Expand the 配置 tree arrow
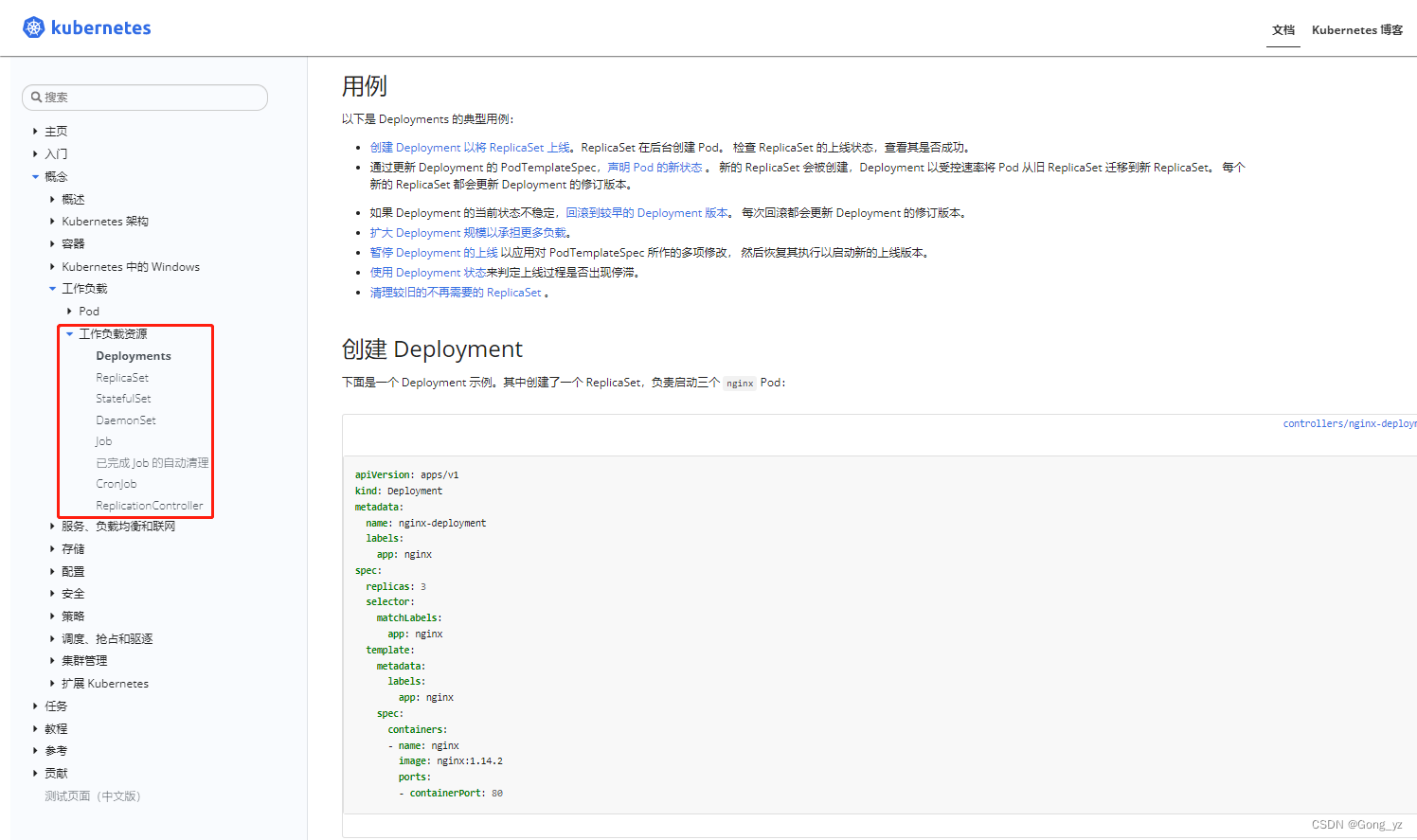The image size is (1417, 840). point(52,572)
